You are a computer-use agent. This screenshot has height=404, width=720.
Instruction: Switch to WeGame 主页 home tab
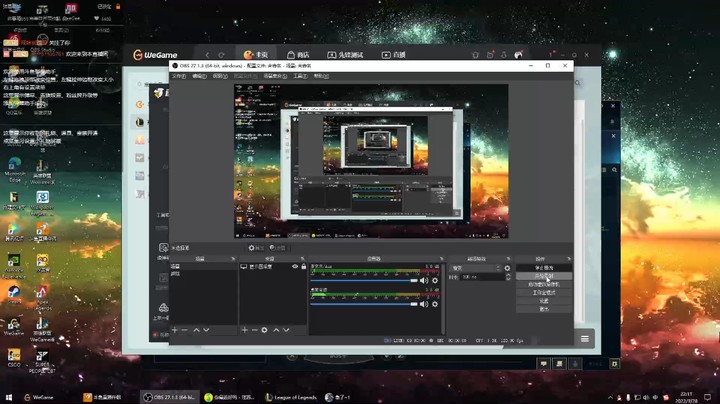click(x=256, y=55)
